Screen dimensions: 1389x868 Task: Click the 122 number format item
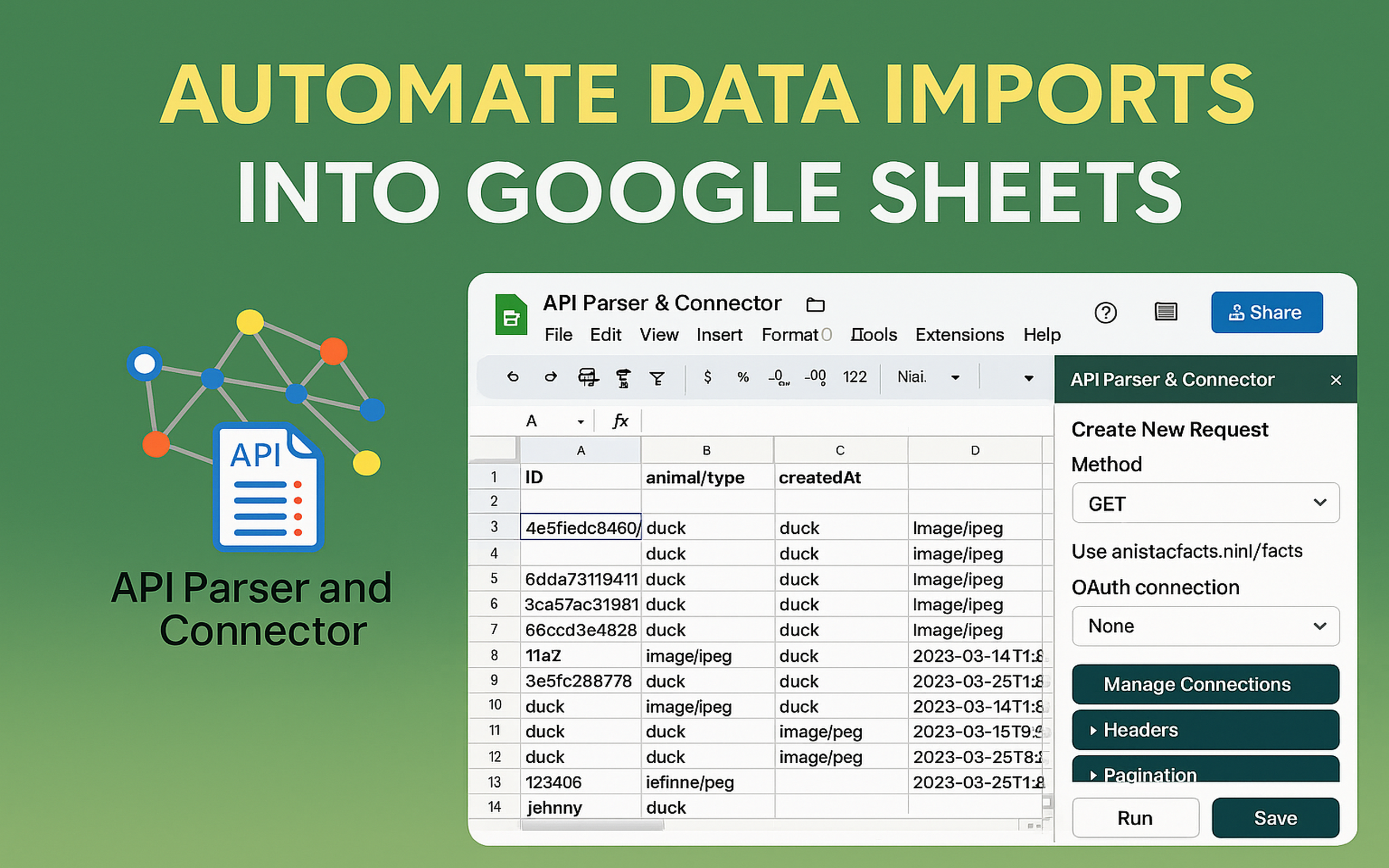pos(854,376)
